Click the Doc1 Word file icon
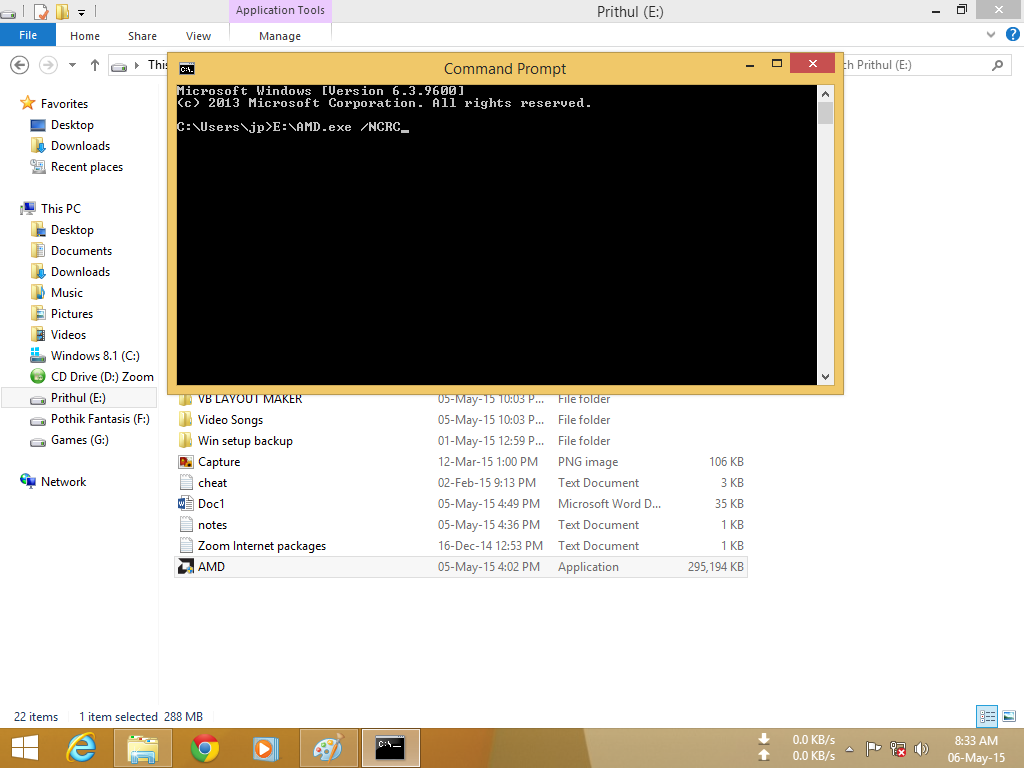 (186, 504)
